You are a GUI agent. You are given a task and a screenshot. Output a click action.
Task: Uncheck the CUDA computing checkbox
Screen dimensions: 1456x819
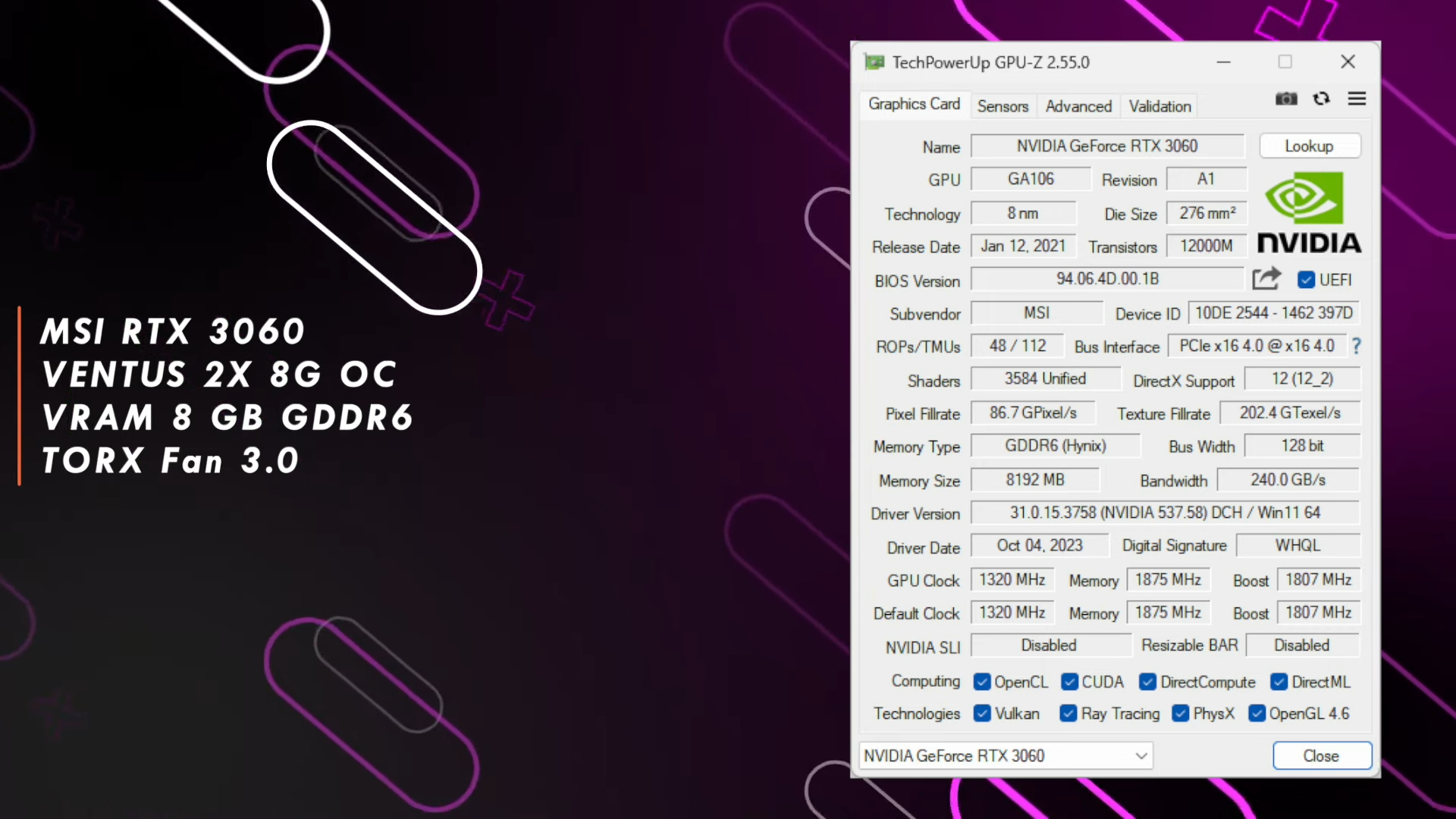click(1069, 682)
